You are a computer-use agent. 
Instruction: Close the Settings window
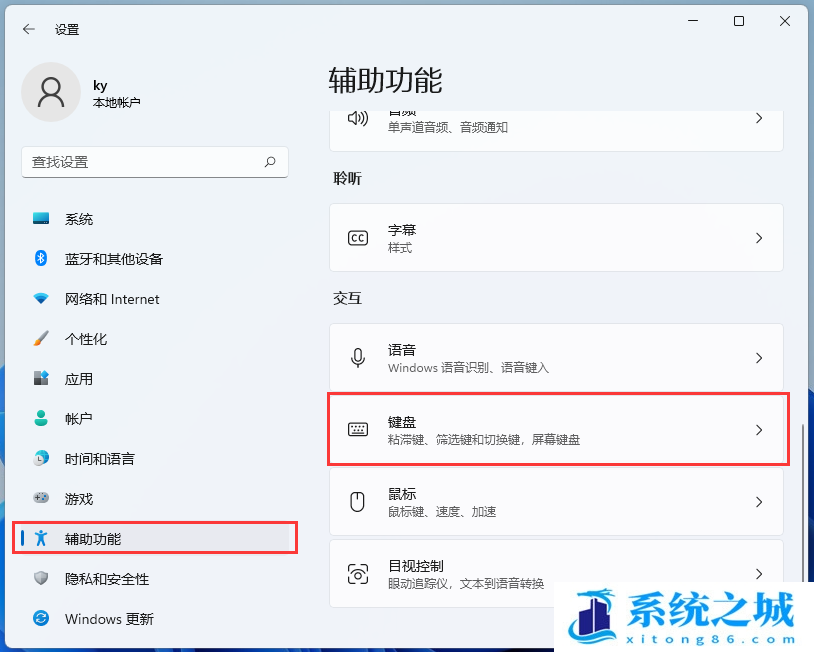tap(785, 21)
